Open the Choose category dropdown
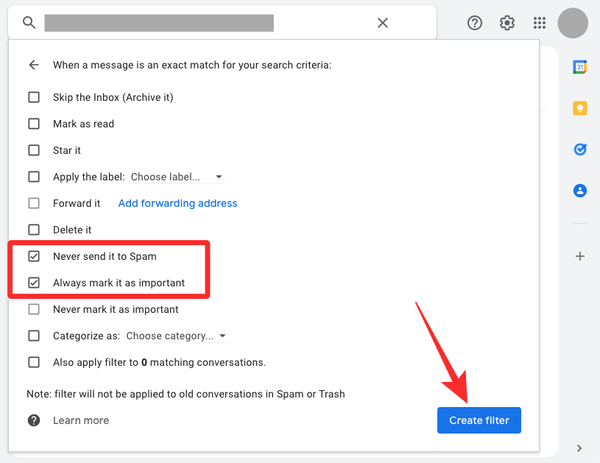Screen dimensions: 600x463 [x=177, y=336]
